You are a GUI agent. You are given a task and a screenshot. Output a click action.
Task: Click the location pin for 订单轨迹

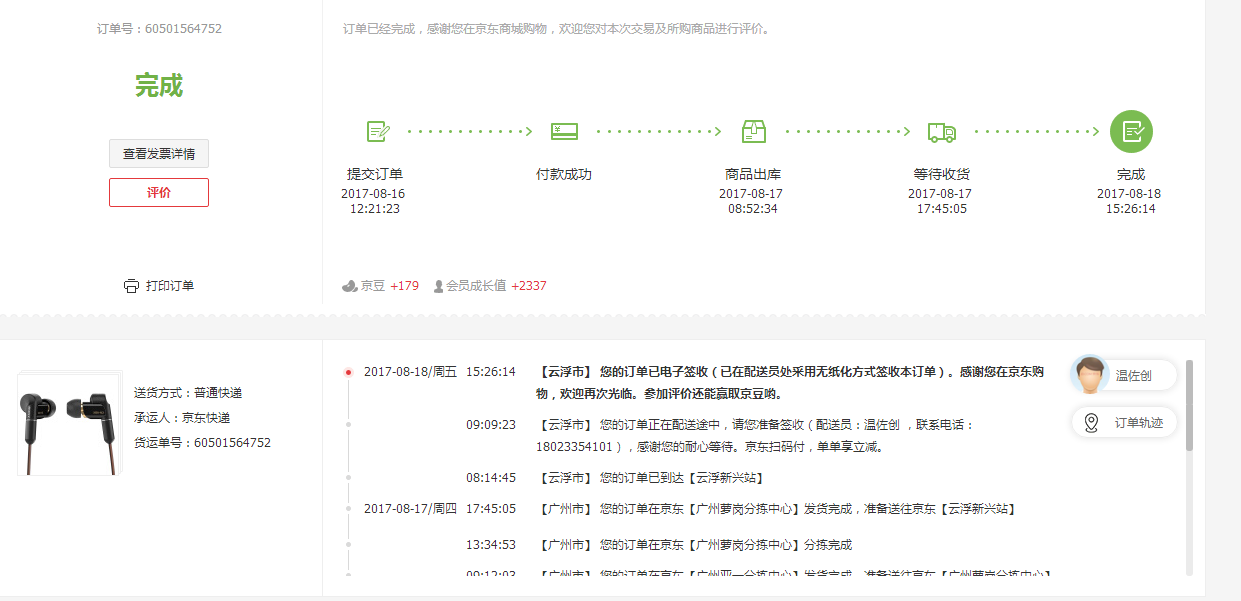click(1091, 423)
